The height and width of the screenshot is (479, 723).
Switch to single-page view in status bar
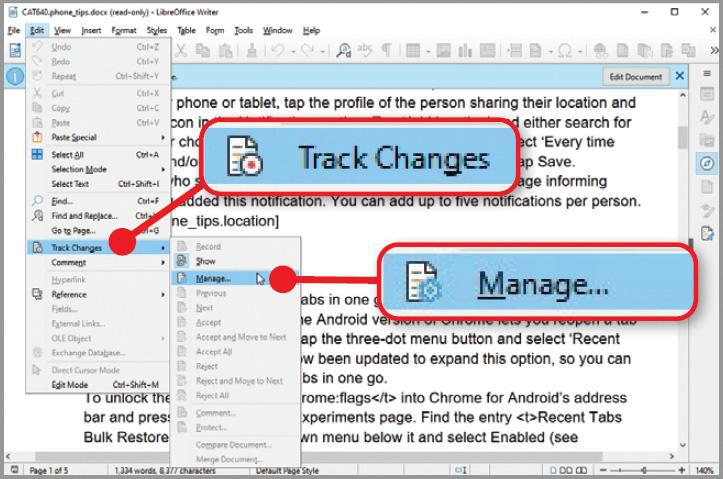[553, 470]
